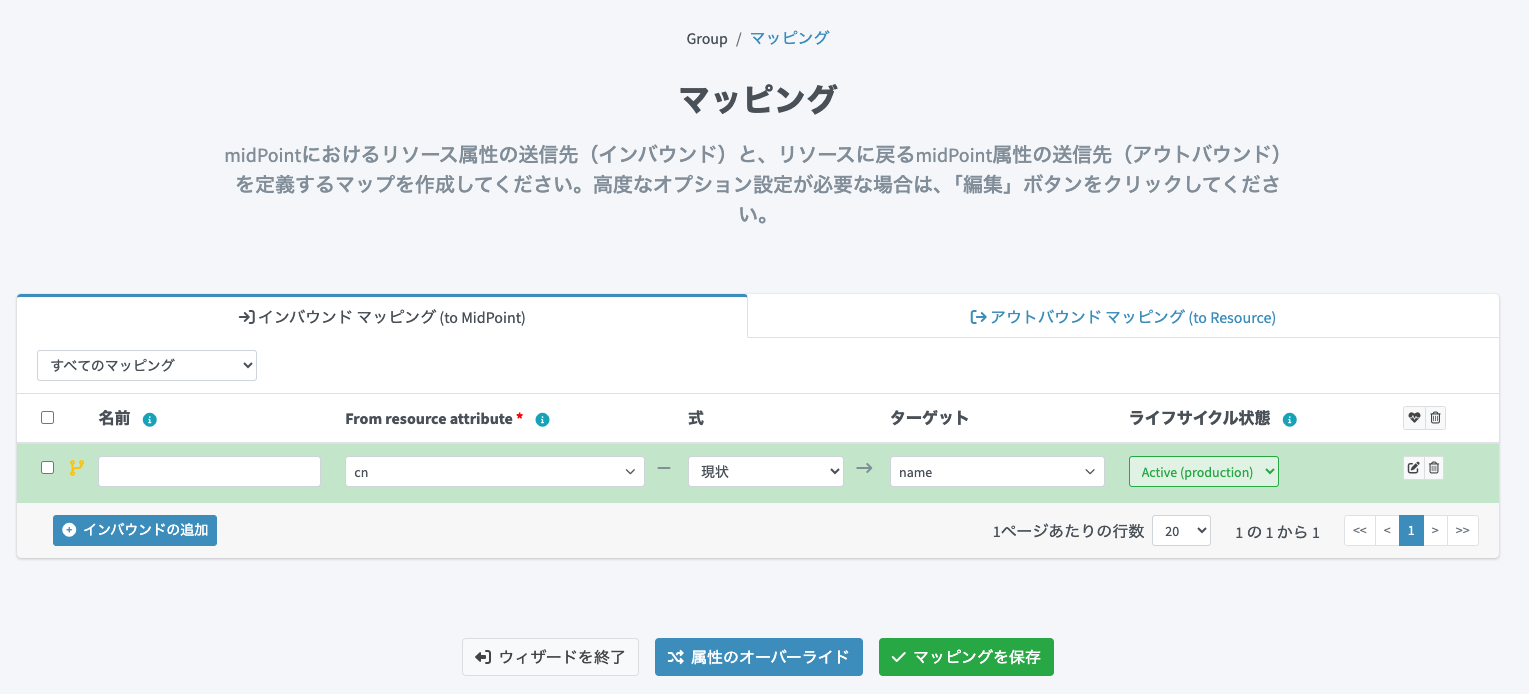This screenshot has height=694, width=1529.
Task: Click the 名前 column header
Action: coord(114,419)
